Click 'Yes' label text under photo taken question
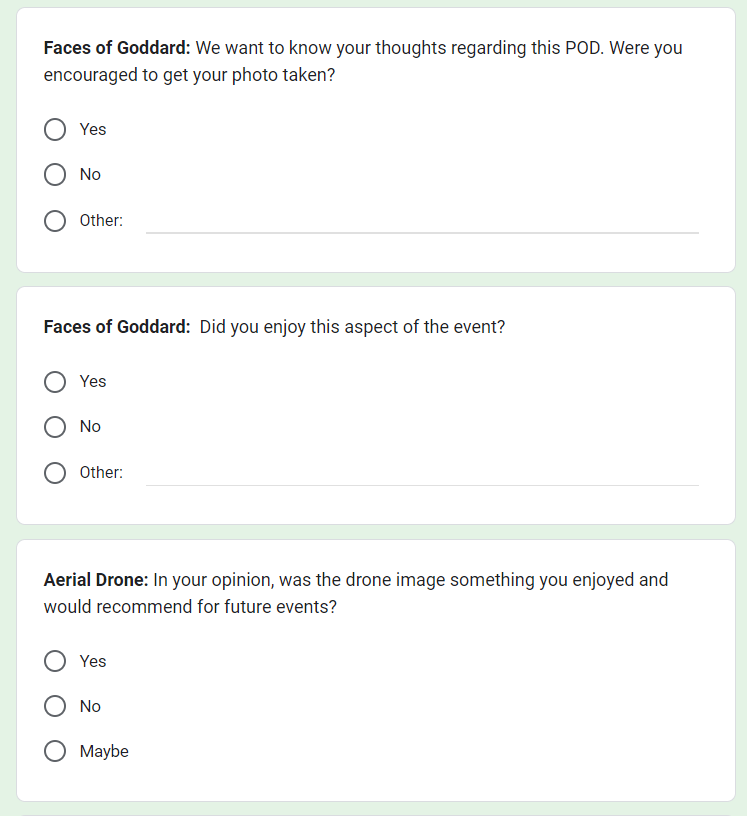 (93, 130)
